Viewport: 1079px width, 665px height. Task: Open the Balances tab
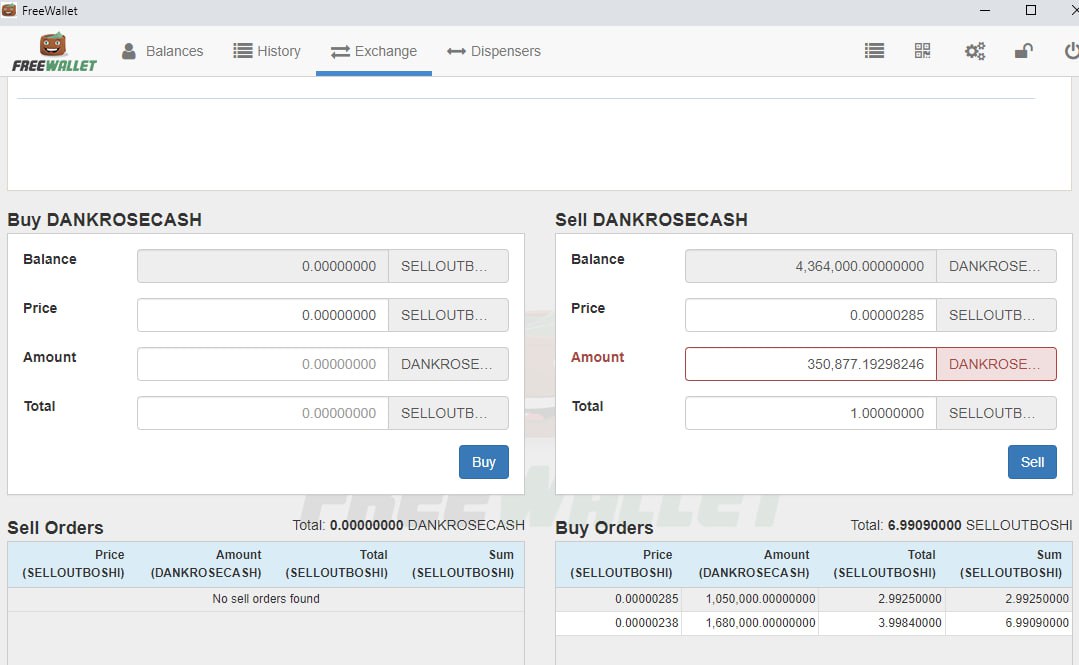(x=162, y=51)
